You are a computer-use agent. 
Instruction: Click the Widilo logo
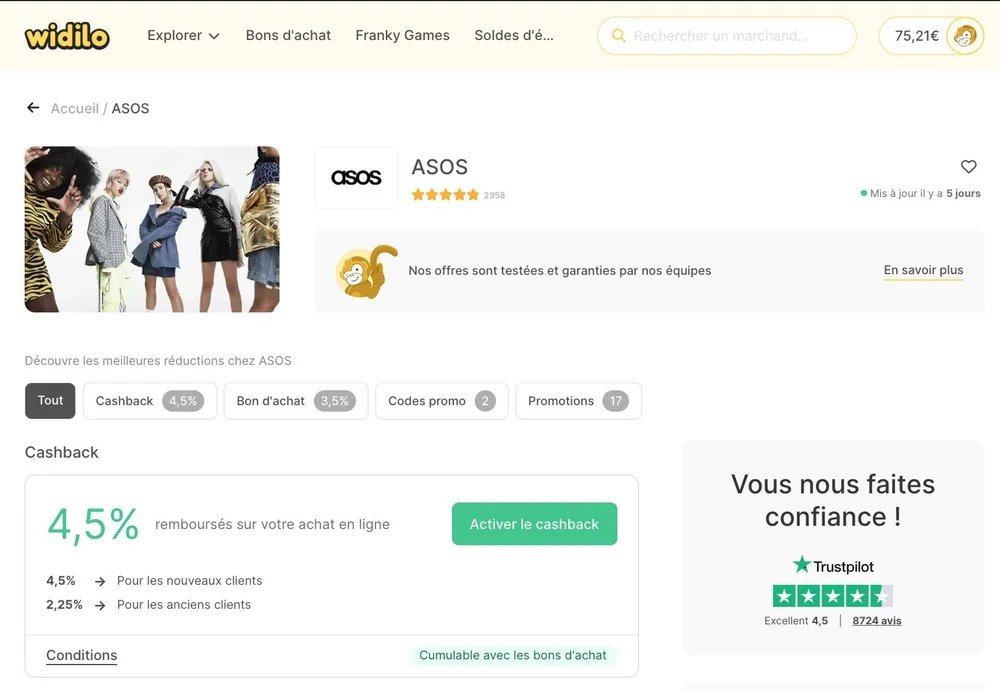pos(67,36)
